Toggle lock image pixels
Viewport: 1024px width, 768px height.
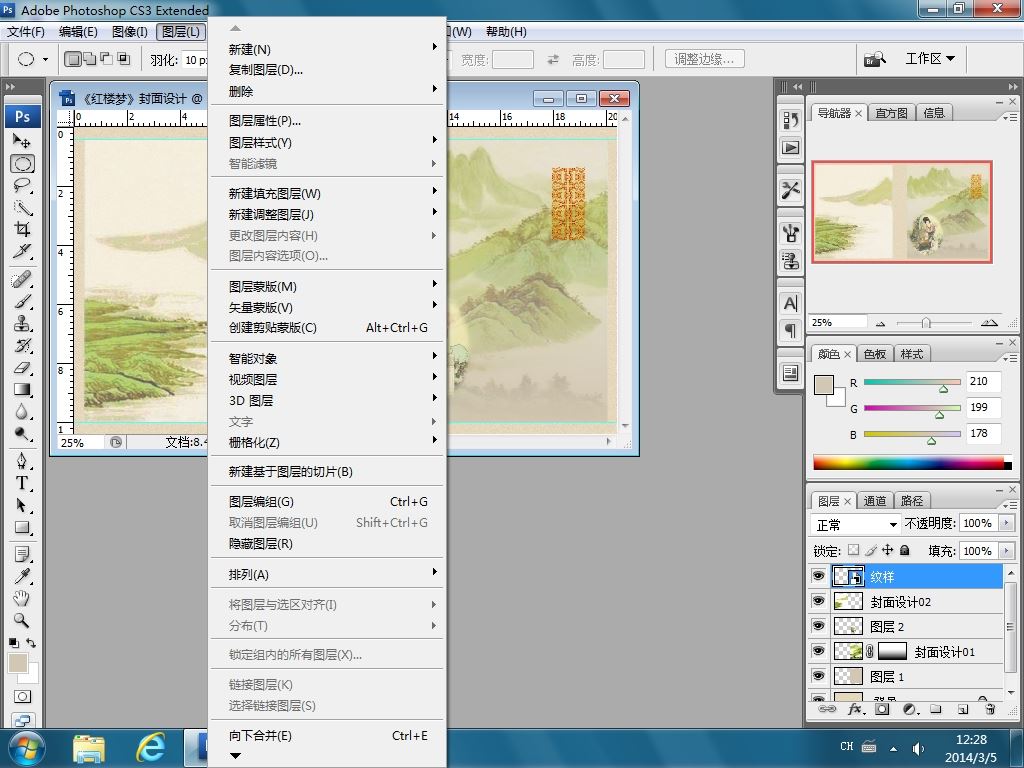[870, 551]
